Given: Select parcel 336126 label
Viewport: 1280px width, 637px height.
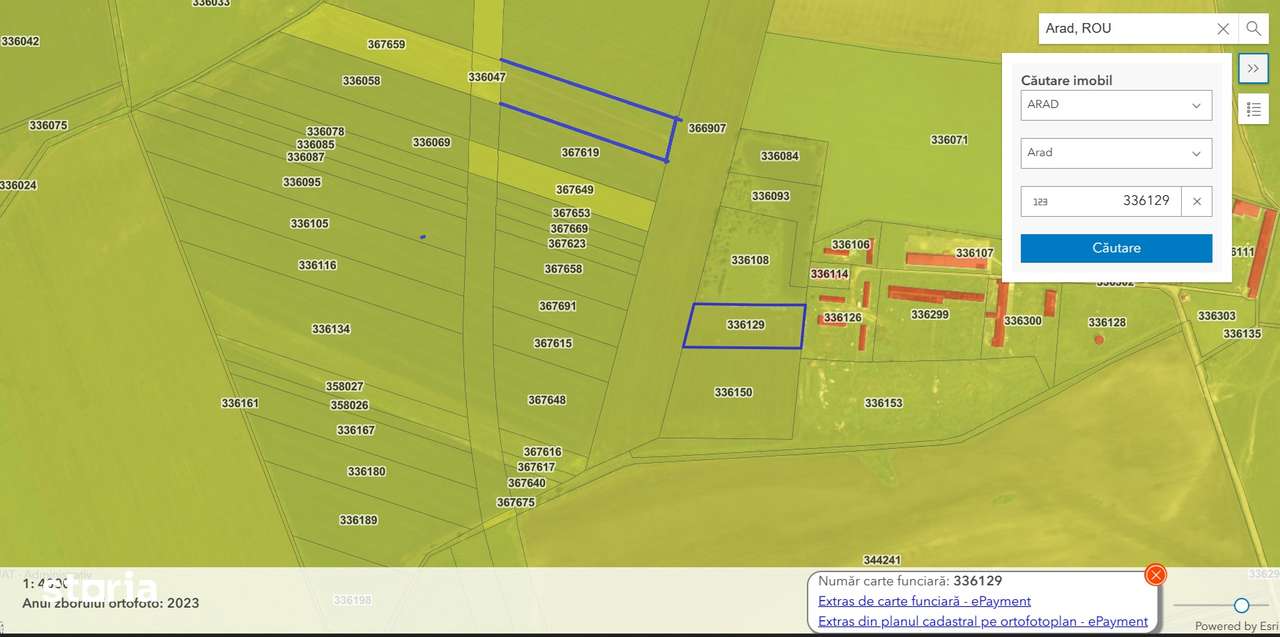Looking at the screenshot, I should click(843, 318).
